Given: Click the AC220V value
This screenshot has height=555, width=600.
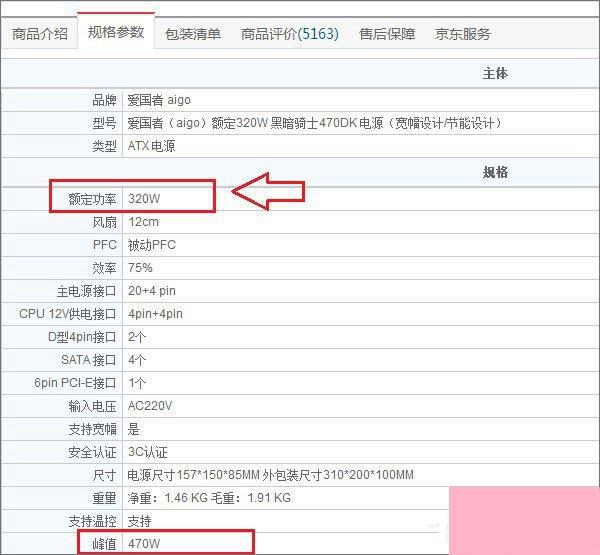Looking at the screenshot, I should 150,406.
